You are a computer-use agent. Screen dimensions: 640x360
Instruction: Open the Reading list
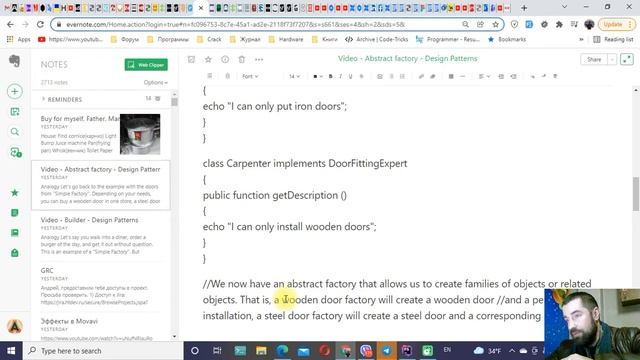click(613, 40)
